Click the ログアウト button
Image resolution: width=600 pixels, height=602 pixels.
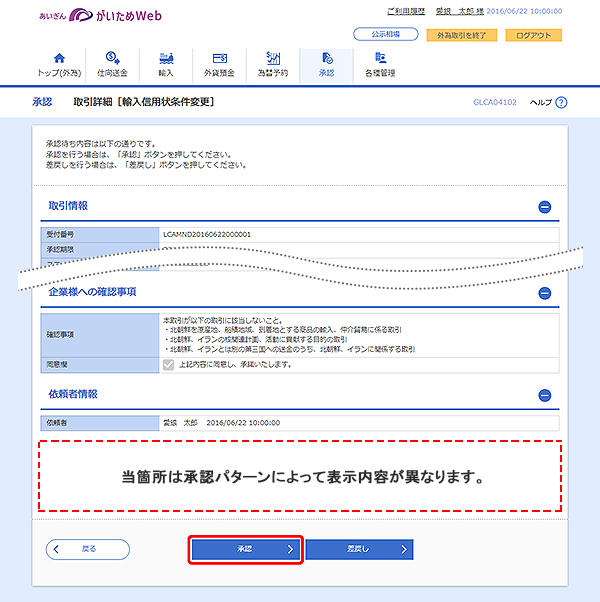534,35
